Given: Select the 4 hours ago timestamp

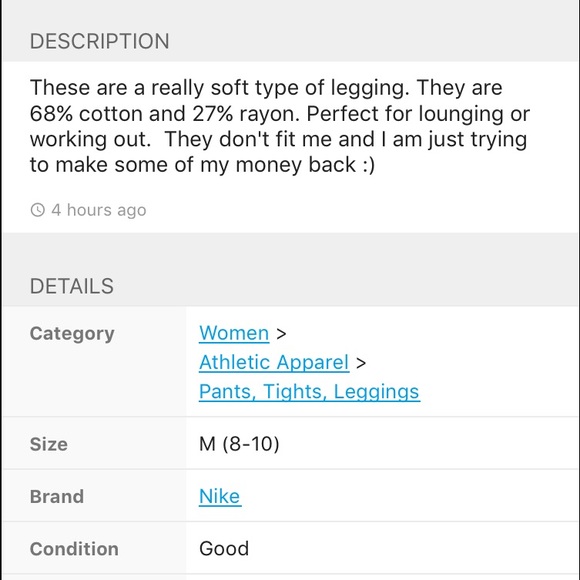Looking at the screenshot, I should (x=99, y=210).
